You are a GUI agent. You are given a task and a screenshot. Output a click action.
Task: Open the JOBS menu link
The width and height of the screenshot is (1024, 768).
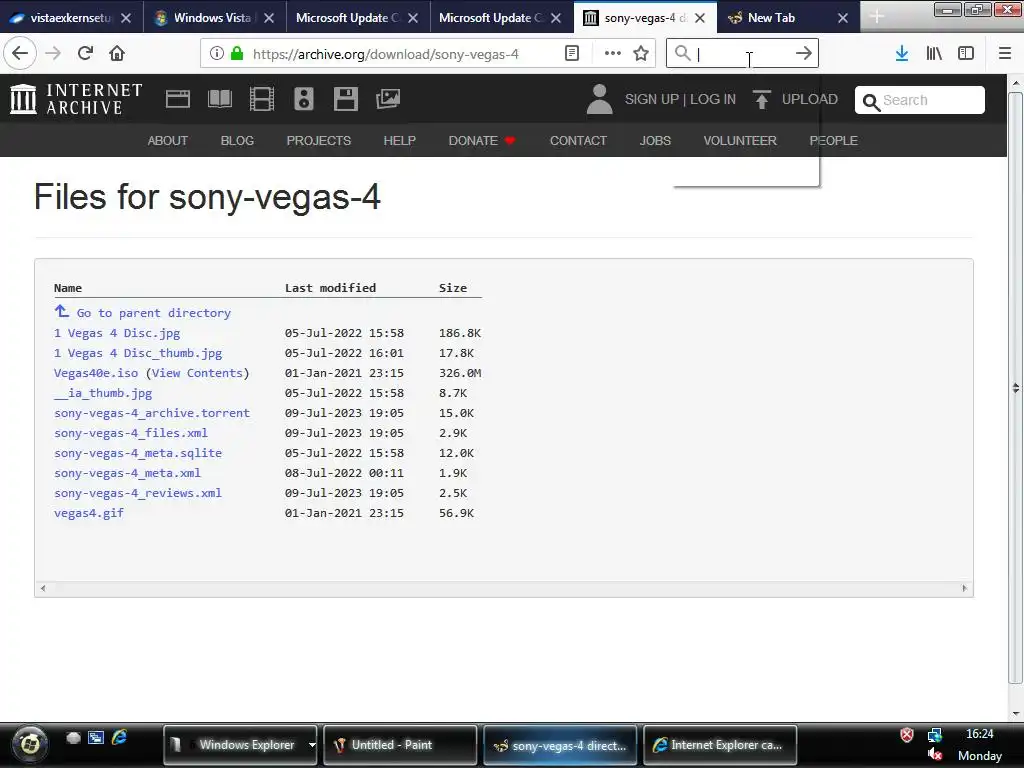pyautogui.click(x=655, y=140)
